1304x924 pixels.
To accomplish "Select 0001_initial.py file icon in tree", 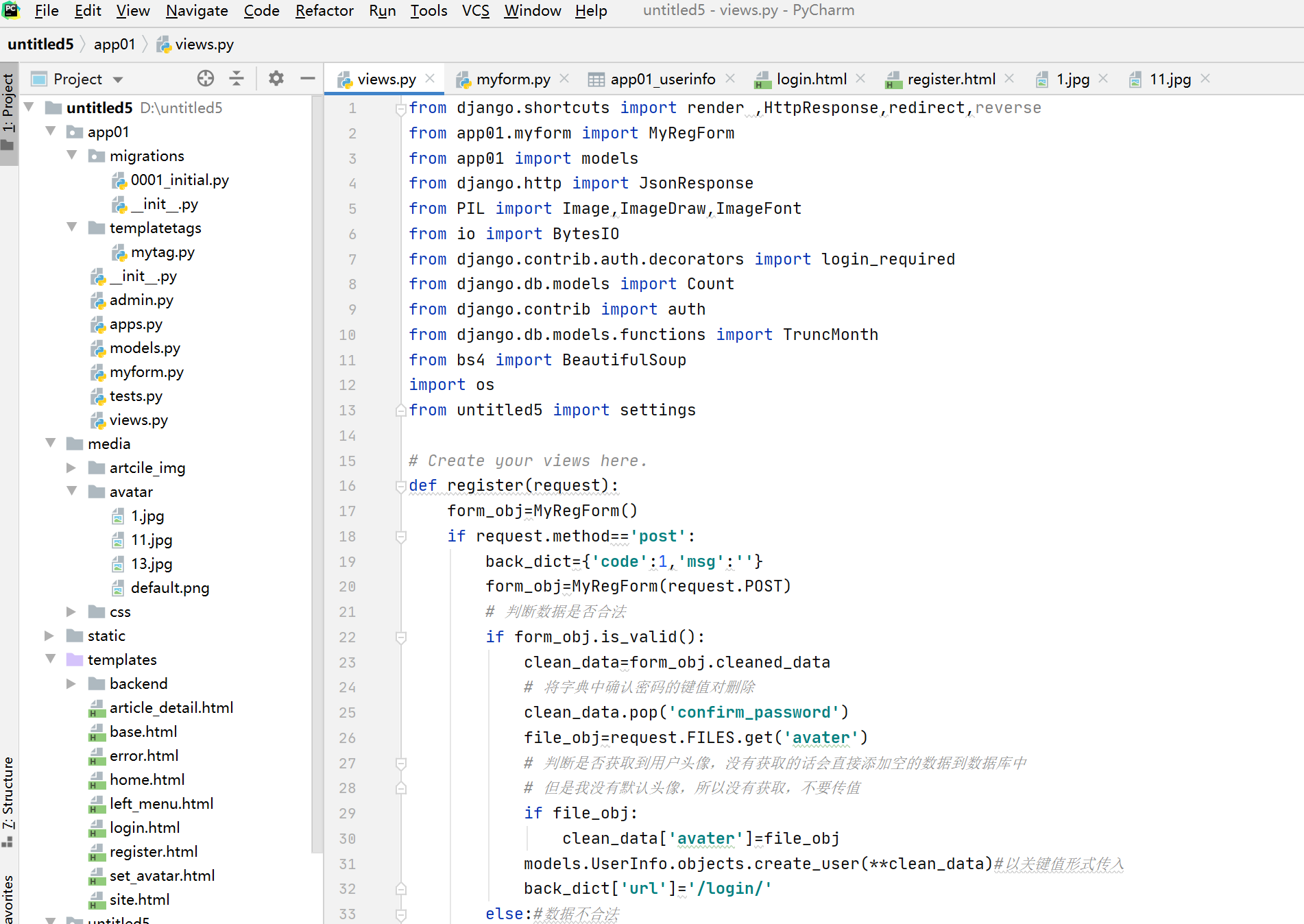I will click(119, 180).
